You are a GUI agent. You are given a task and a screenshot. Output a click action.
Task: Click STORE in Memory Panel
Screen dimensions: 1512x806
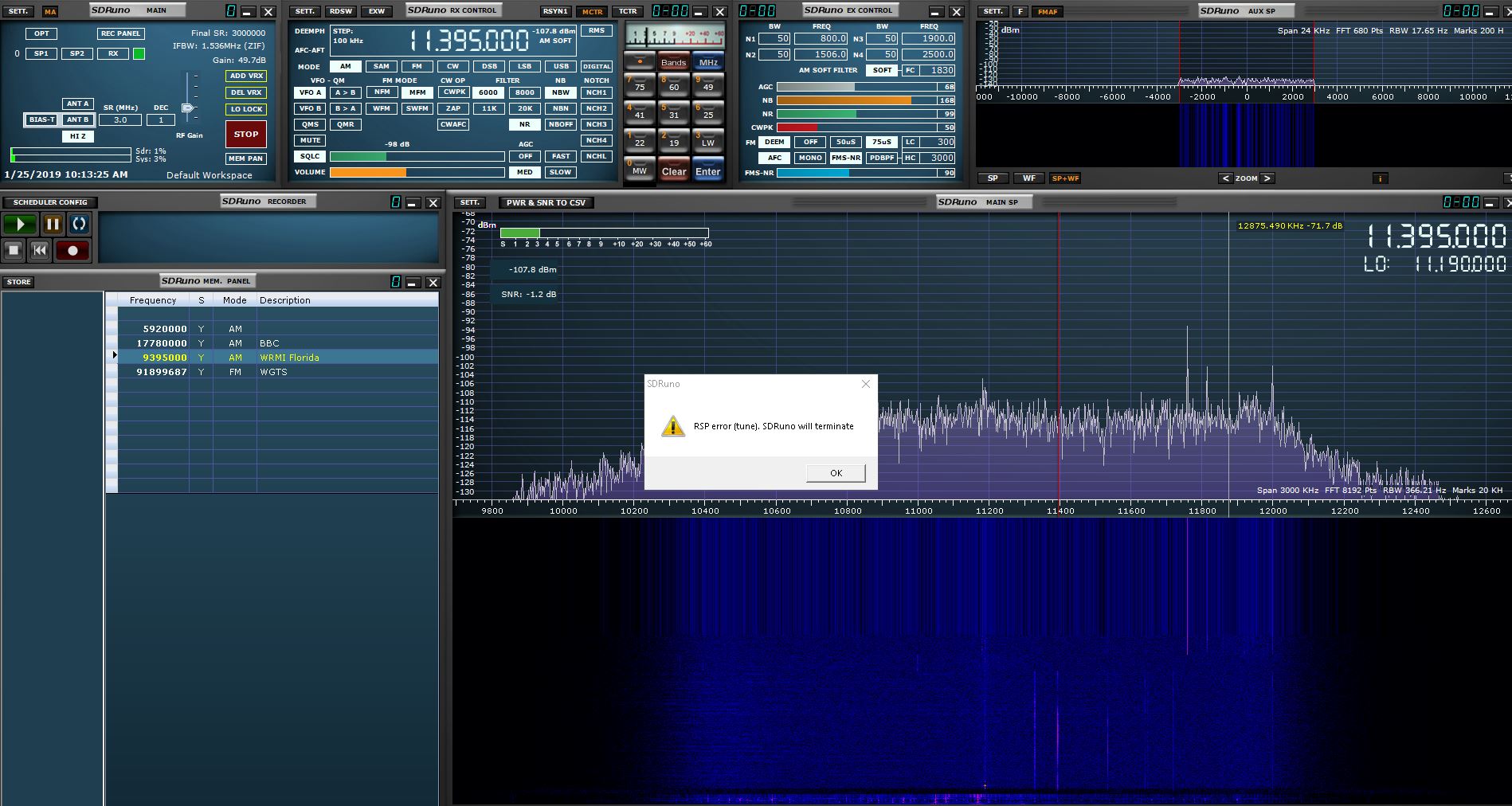click(x=18, y=282)
